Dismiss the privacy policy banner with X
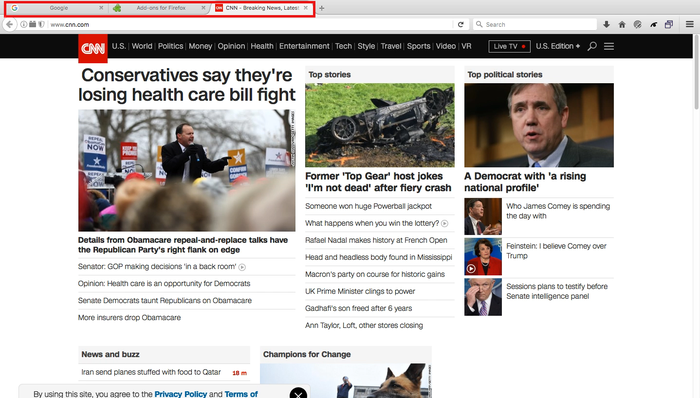The width and height of the screenshot is (700, 398). coord(298,393)
